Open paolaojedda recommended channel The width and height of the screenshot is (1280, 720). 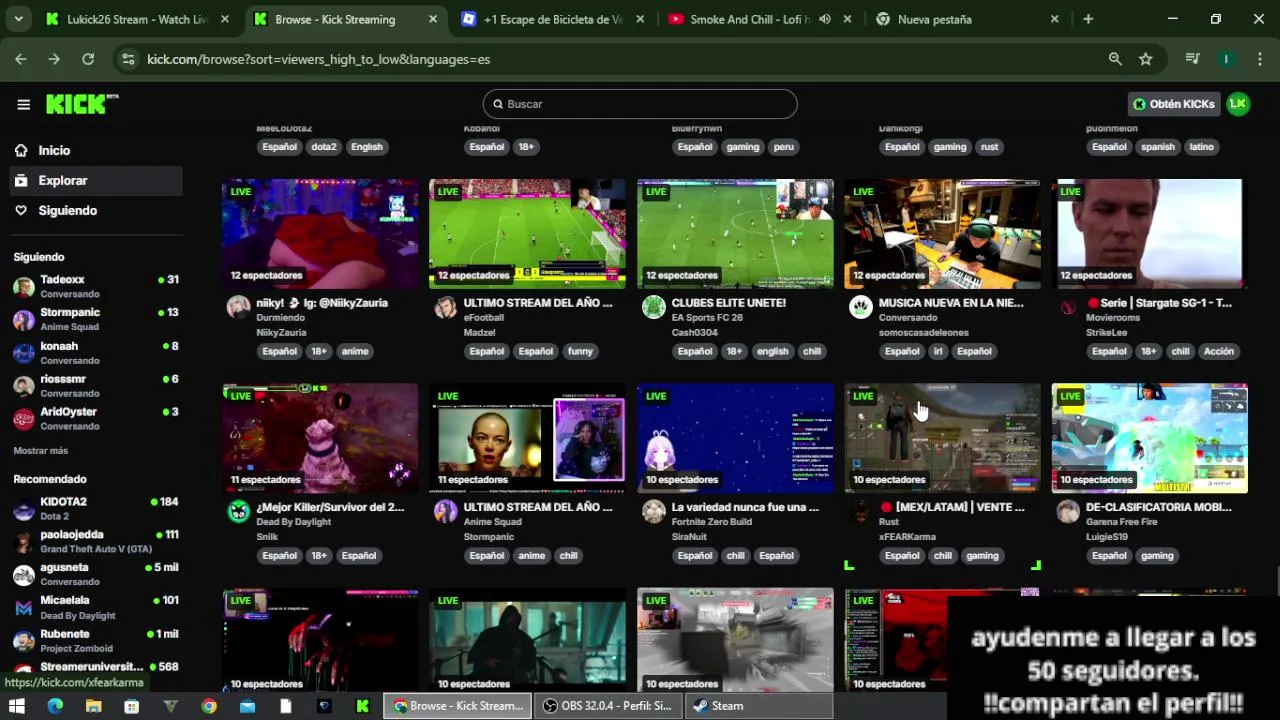click(x=95, y=541)
